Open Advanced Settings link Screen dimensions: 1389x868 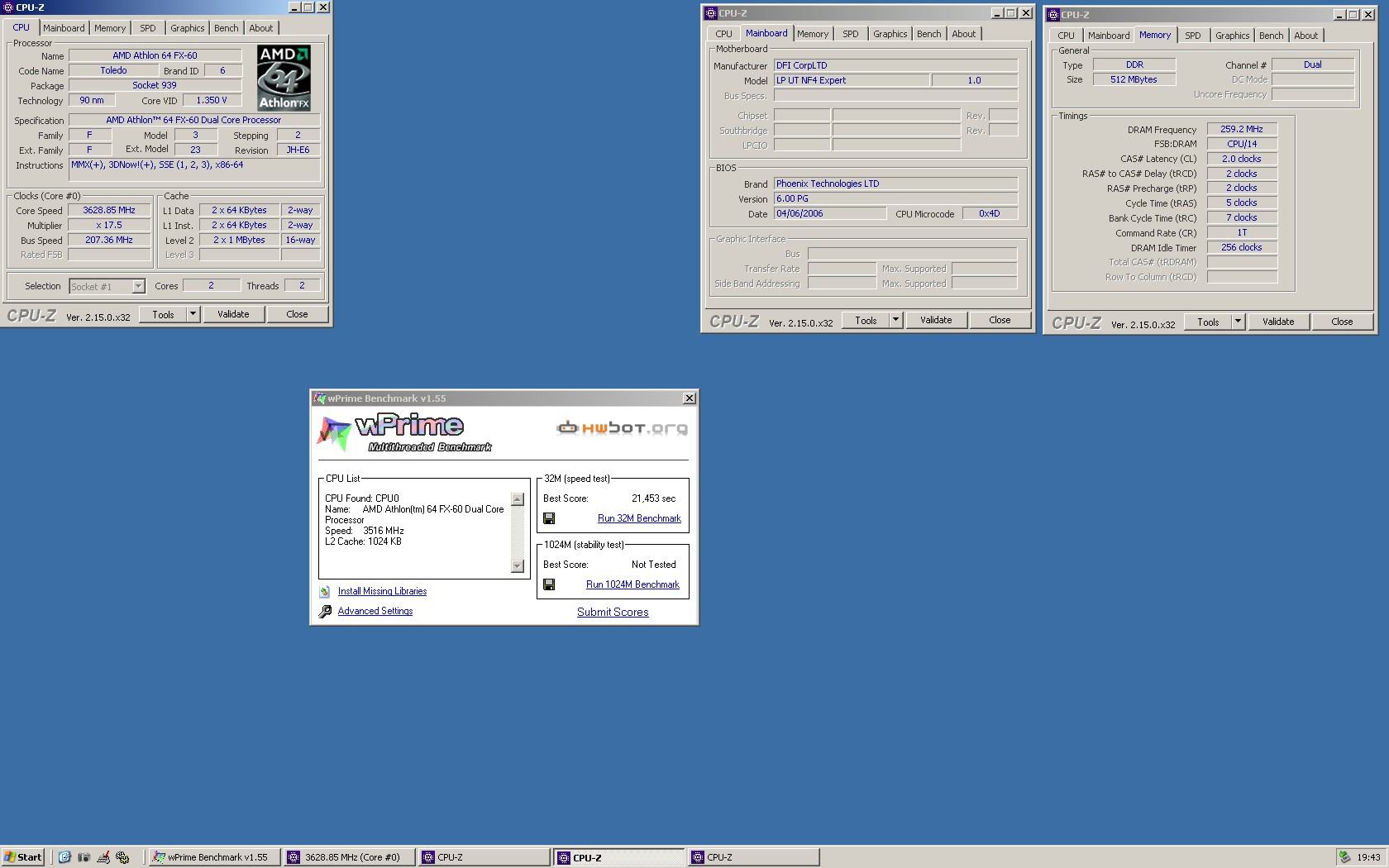coord(375,611)
